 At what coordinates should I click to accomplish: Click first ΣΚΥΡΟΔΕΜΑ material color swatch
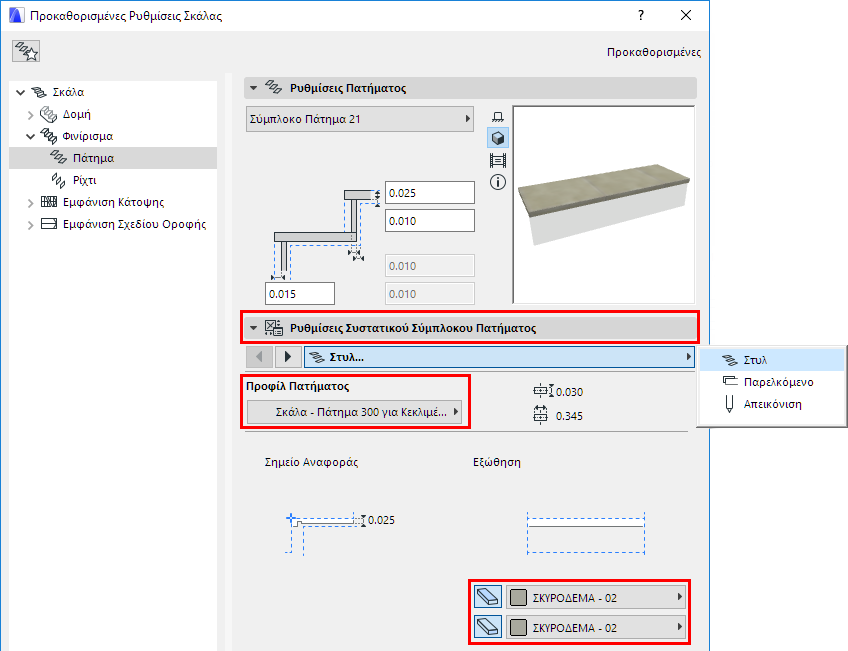[x=519, y=597]
